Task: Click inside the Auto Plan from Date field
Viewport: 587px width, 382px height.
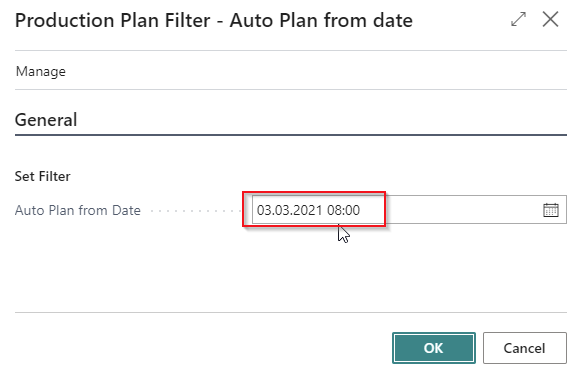Action: coord(409,210)
